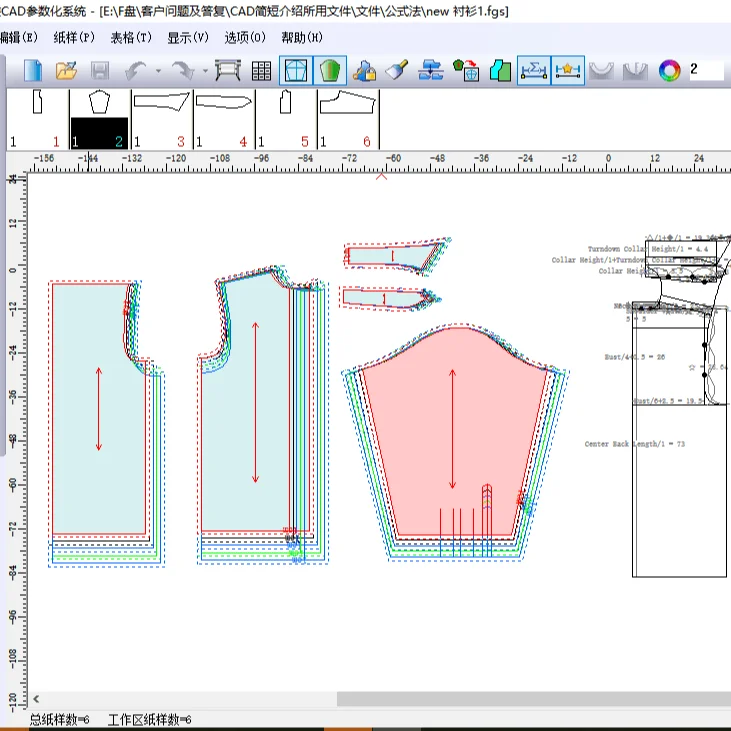Click the input field showing 2

click(707, 70)
